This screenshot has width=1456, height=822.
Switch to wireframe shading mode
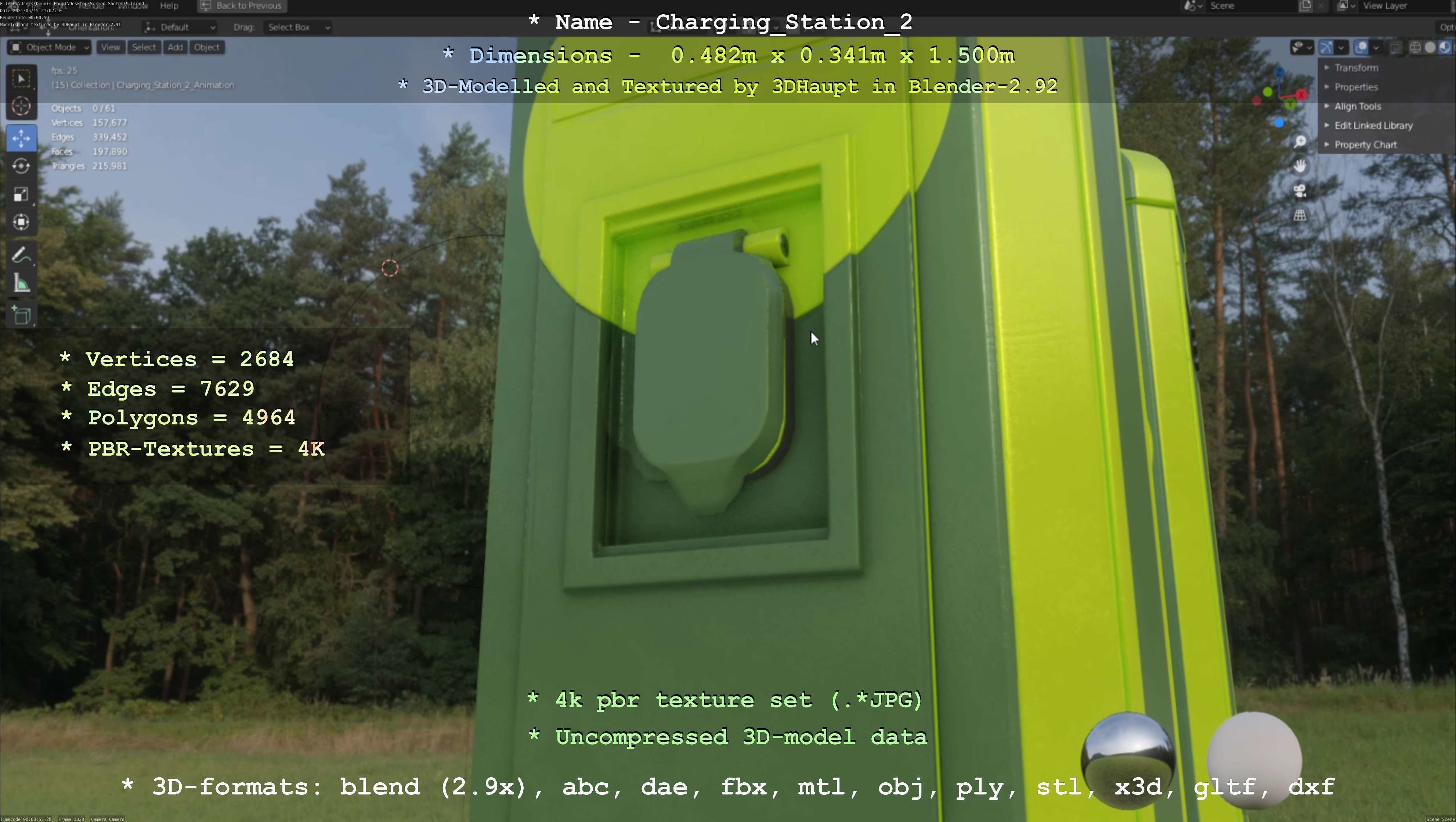coord(1415,47)
